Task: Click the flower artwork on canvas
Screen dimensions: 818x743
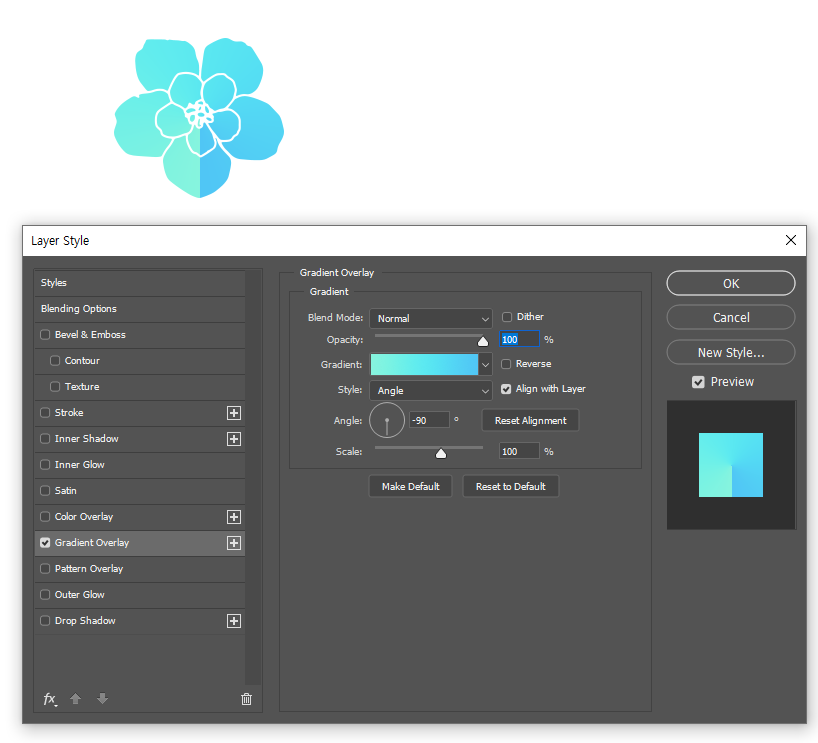Action: pos(199,117)
